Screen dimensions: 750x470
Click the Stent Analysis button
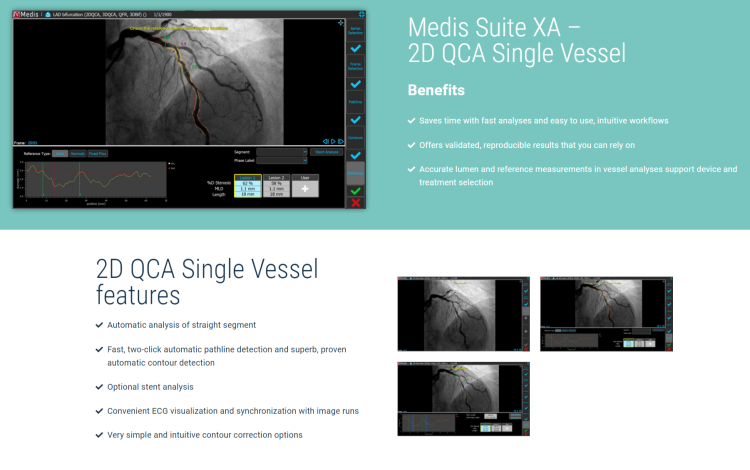click(327, 152)
